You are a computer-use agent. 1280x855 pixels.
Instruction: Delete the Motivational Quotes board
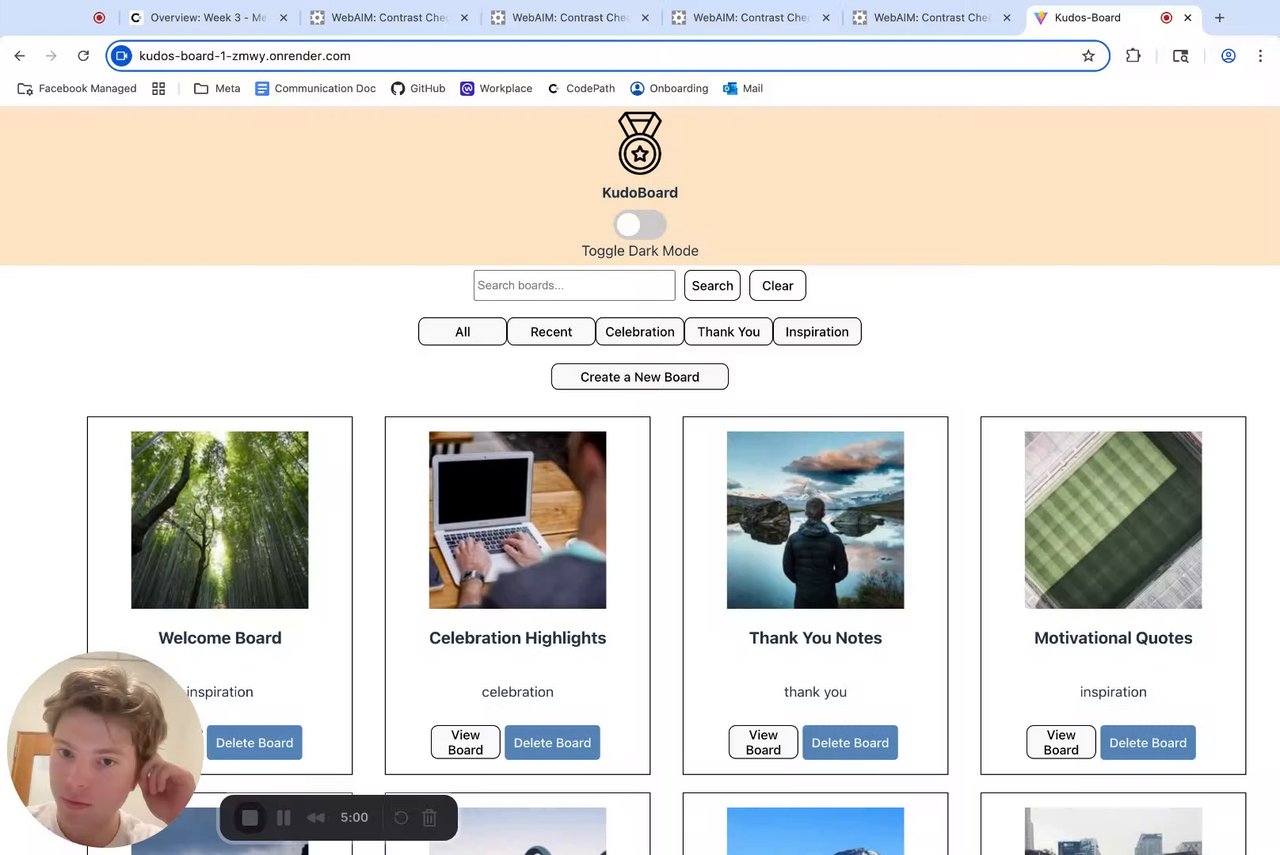tap(1148, 742)
